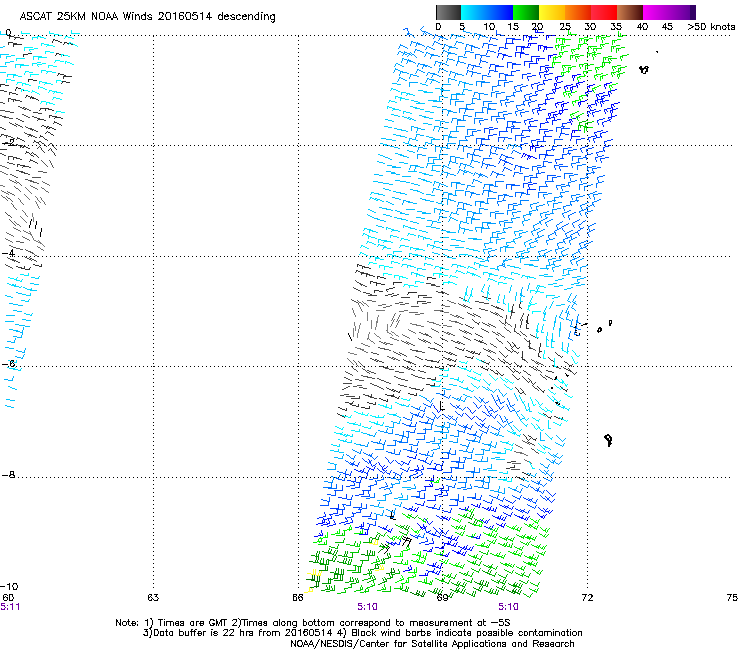Select the green 15-20 knots color swatch
The height and width of the screenshot is (650, 740).
(526, 12)
